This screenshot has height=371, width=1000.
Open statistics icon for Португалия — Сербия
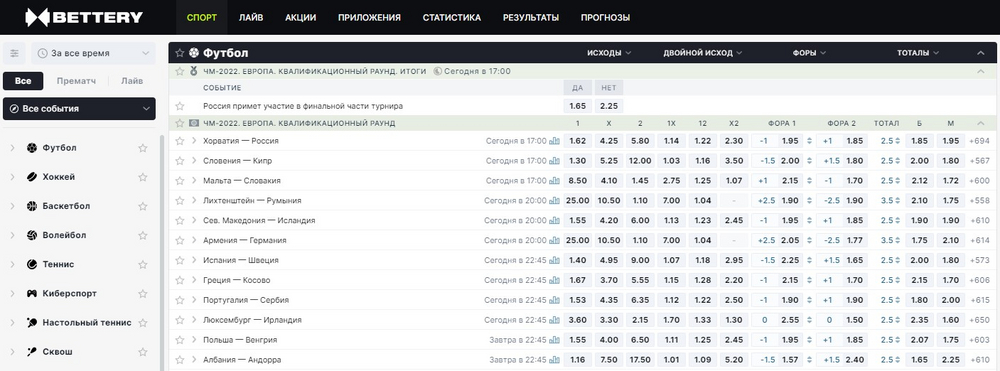pos(554,300)
